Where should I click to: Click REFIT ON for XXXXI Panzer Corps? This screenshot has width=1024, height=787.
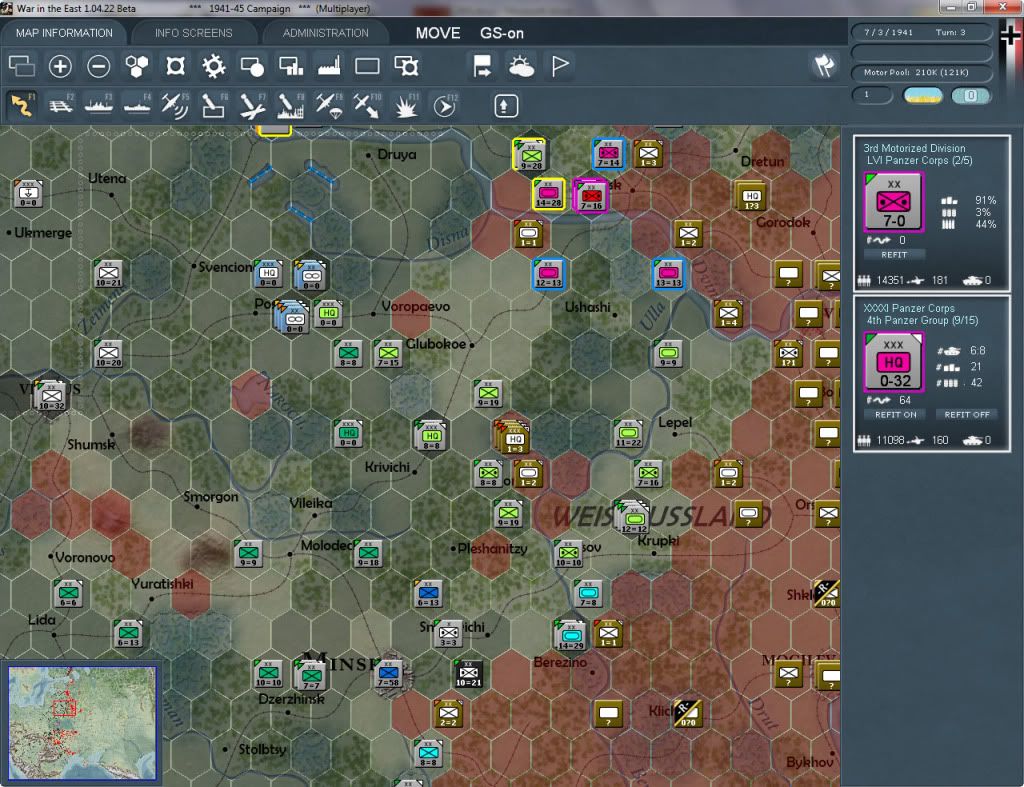click(895, 415)
